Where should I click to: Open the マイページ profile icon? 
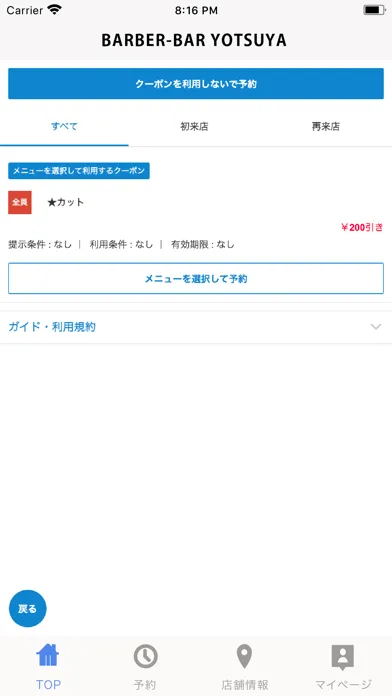coord(343,657)
